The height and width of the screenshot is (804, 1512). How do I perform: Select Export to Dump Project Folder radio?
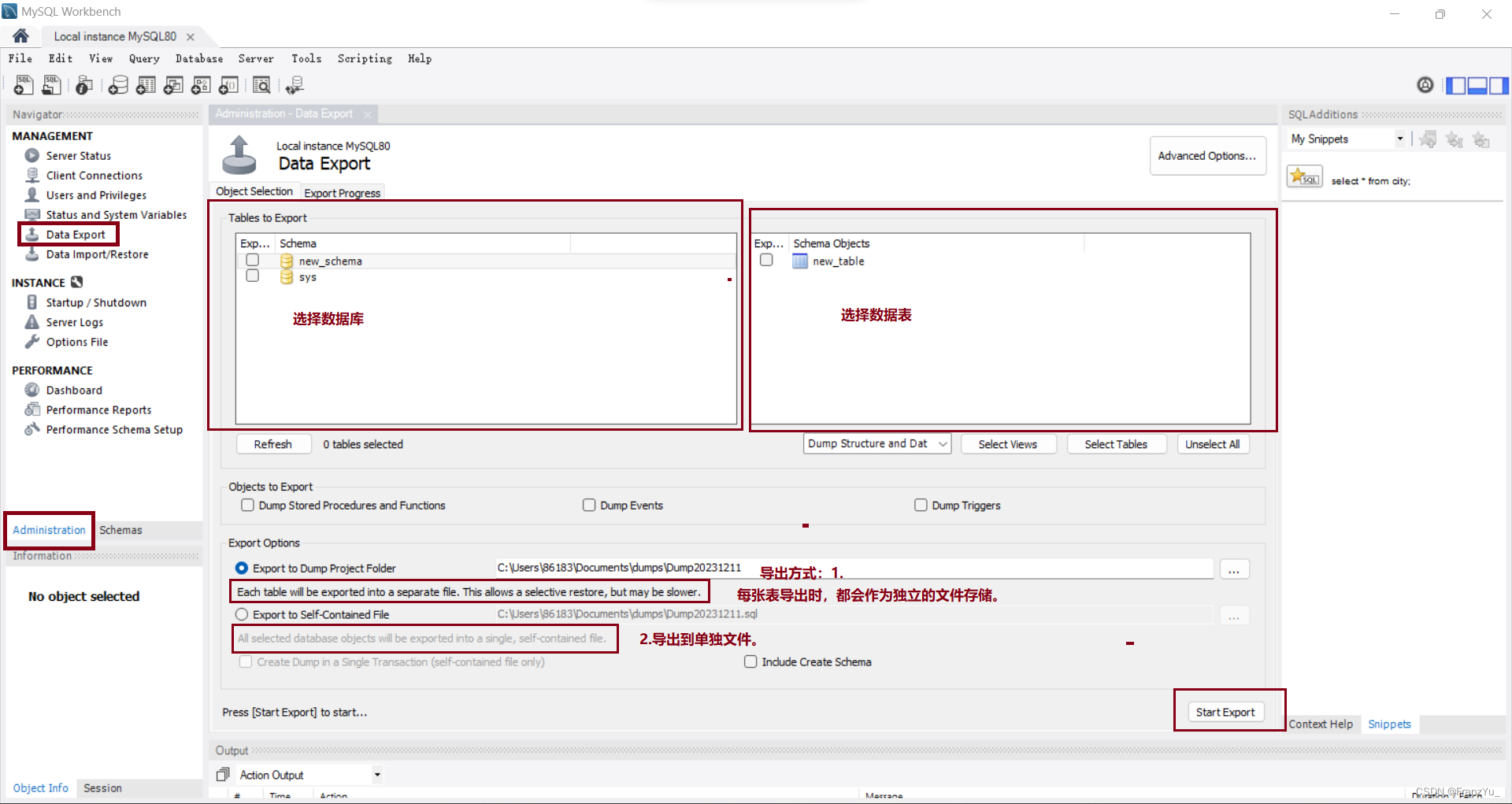click(242, 568)
